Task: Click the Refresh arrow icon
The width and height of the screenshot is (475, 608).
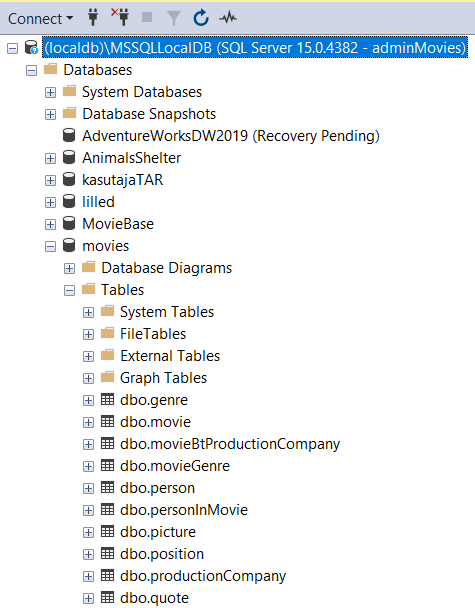Action: [x=201, y=18]
